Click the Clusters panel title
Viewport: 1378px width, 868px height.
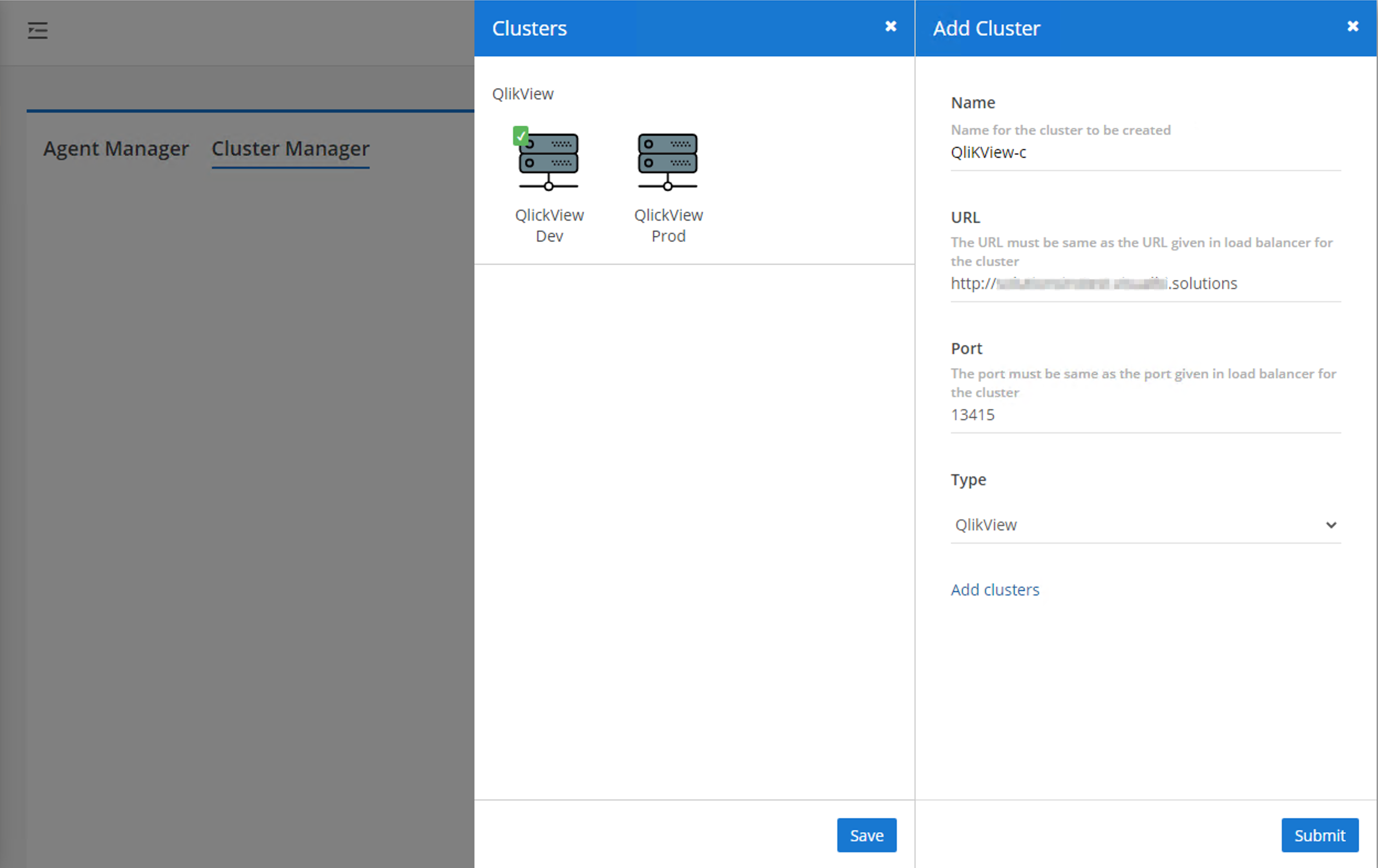point(530,28)
